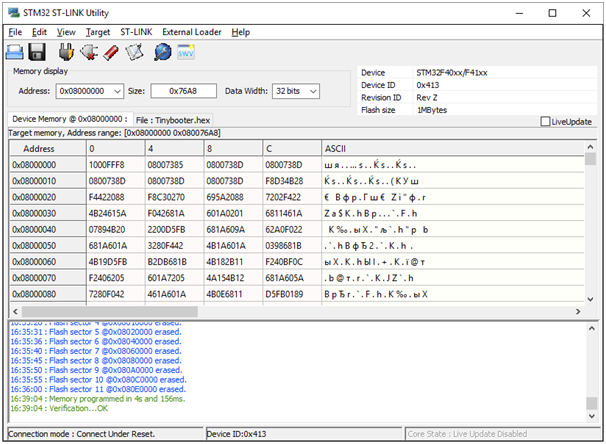Click memory cell D5FB0189
Screen dimensions: 606x444
[292, 294]
